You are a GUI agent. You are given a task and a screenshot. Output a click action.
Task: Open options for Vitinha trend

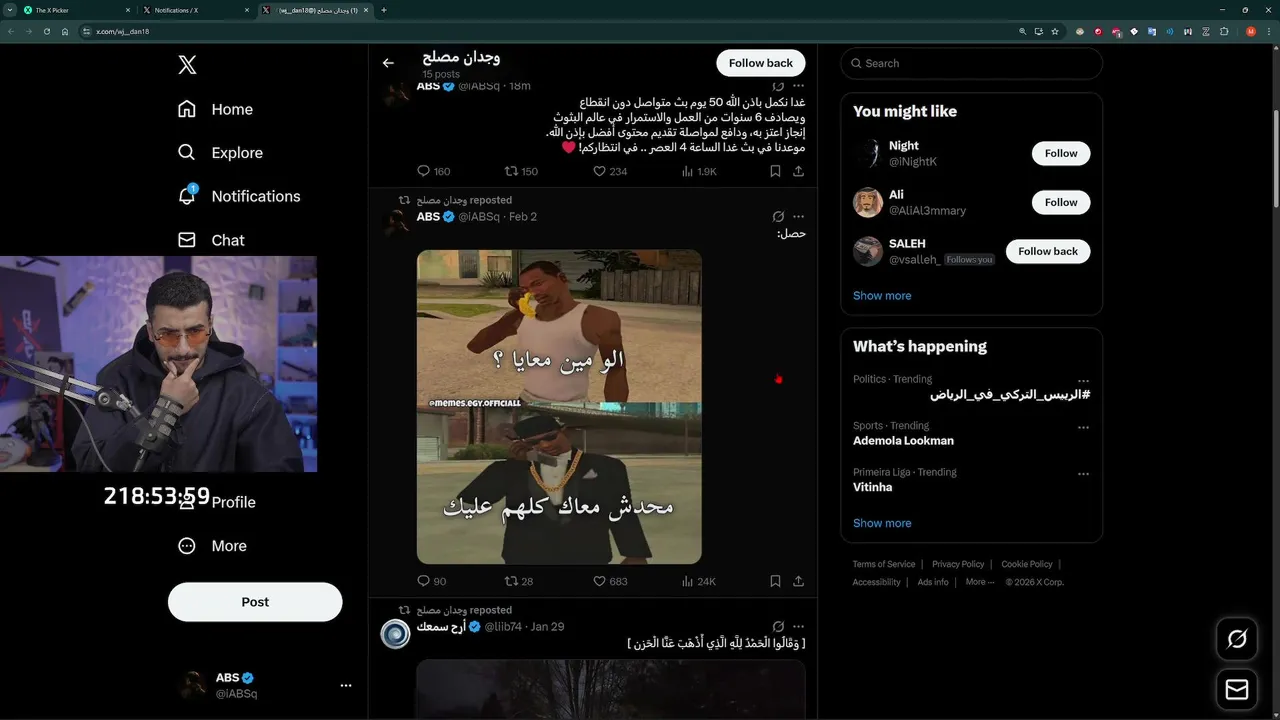tap(1083, 475)
